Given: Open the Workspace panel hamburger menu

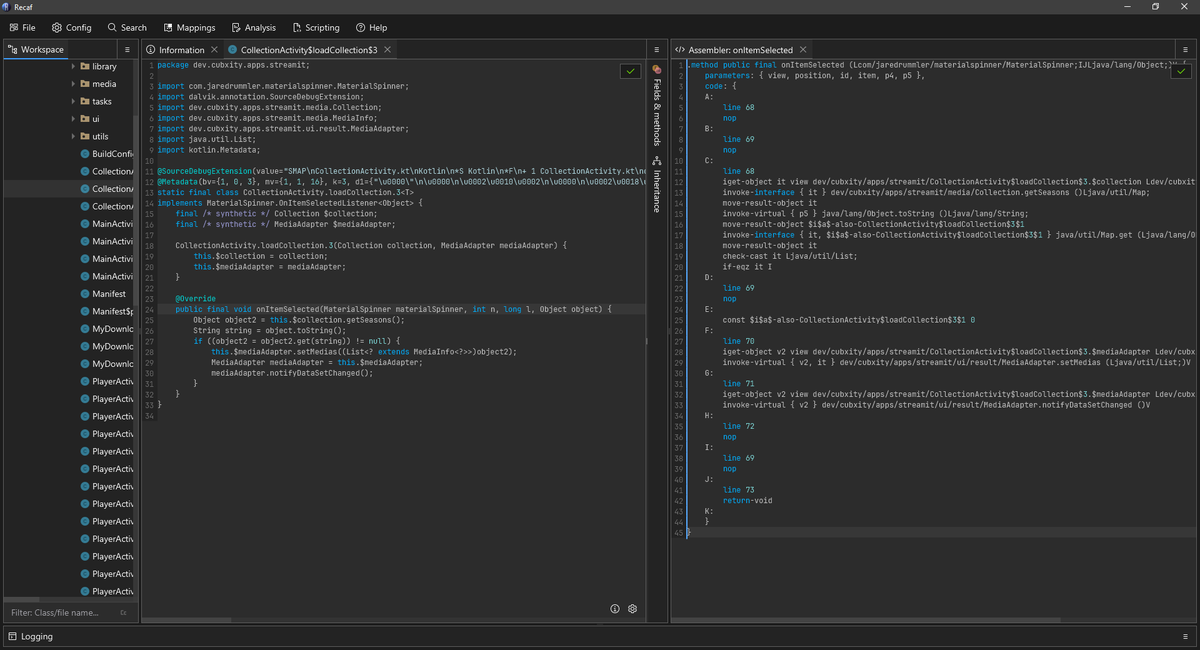Looking at the screenshot, I should pos(127,49).
